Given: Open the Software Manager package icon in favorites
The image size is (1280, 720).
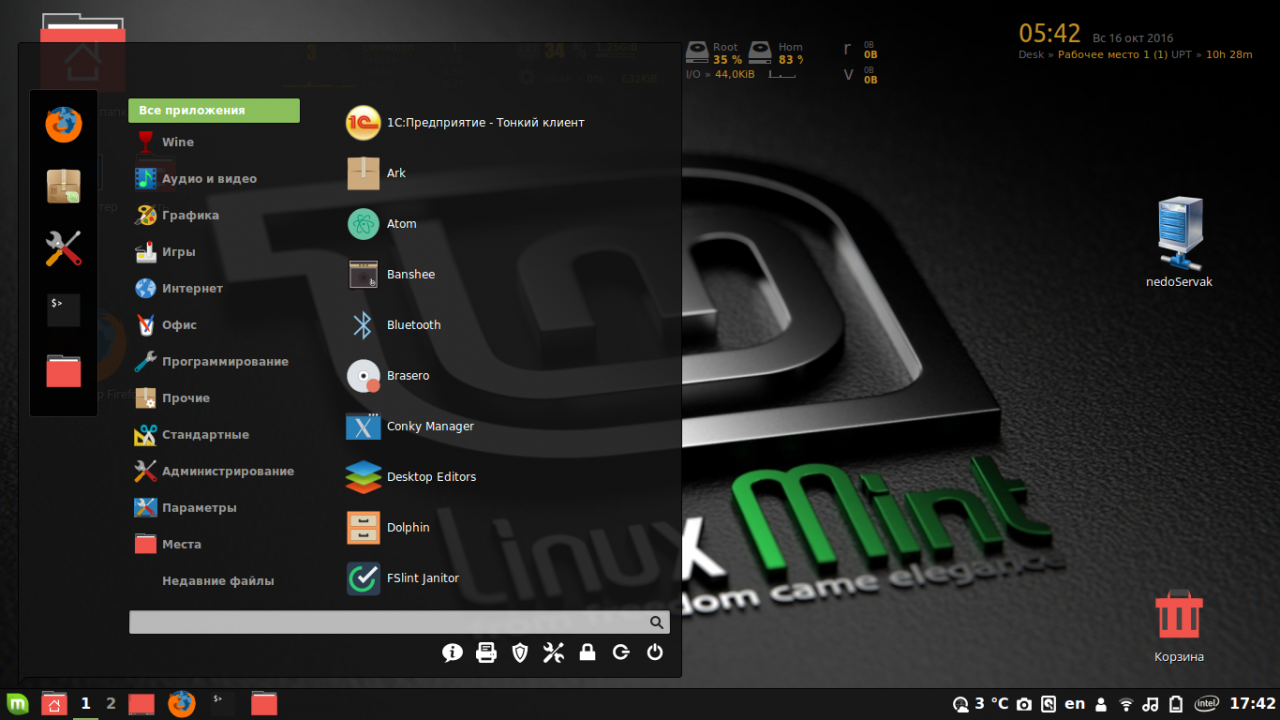Looking at the screenshot, I should (x=63, y=186).
